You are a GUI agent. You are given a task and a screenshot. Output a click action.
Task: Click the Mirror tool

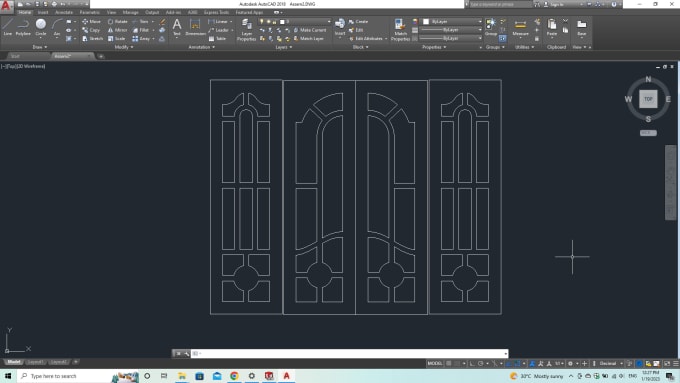(118, 30)
